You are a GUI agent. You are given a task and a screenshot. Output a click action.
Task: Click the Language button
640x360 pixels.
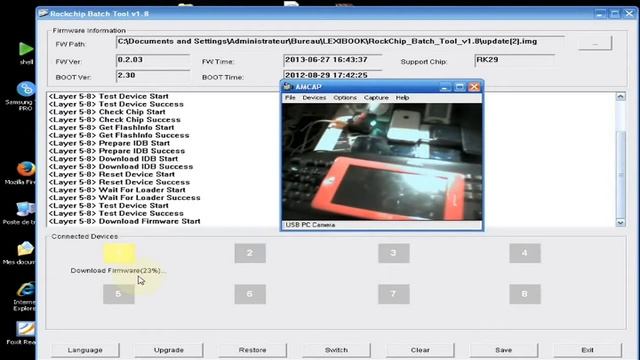(x=85, y=350)
